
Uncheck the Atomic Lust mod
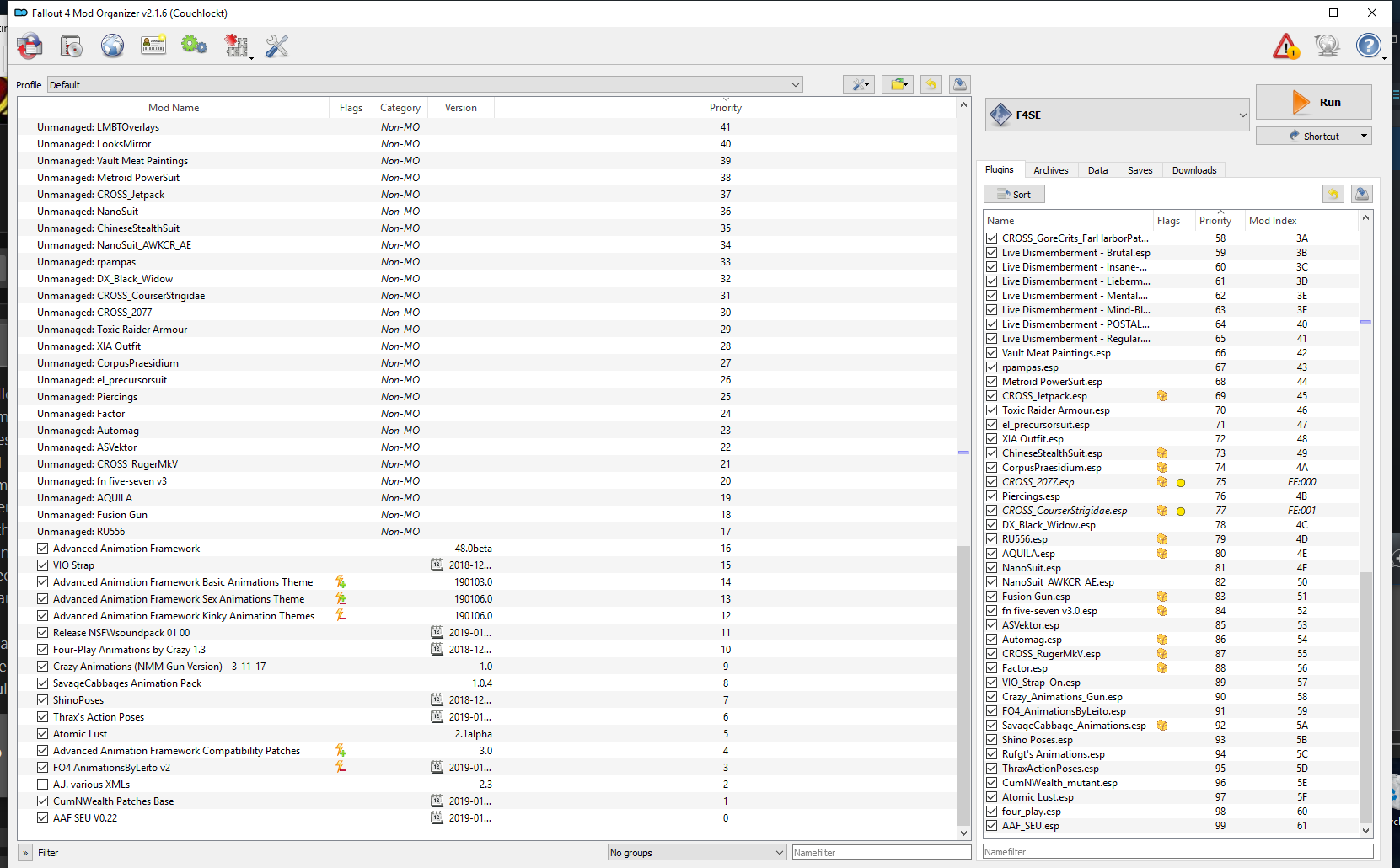point(43,734)
